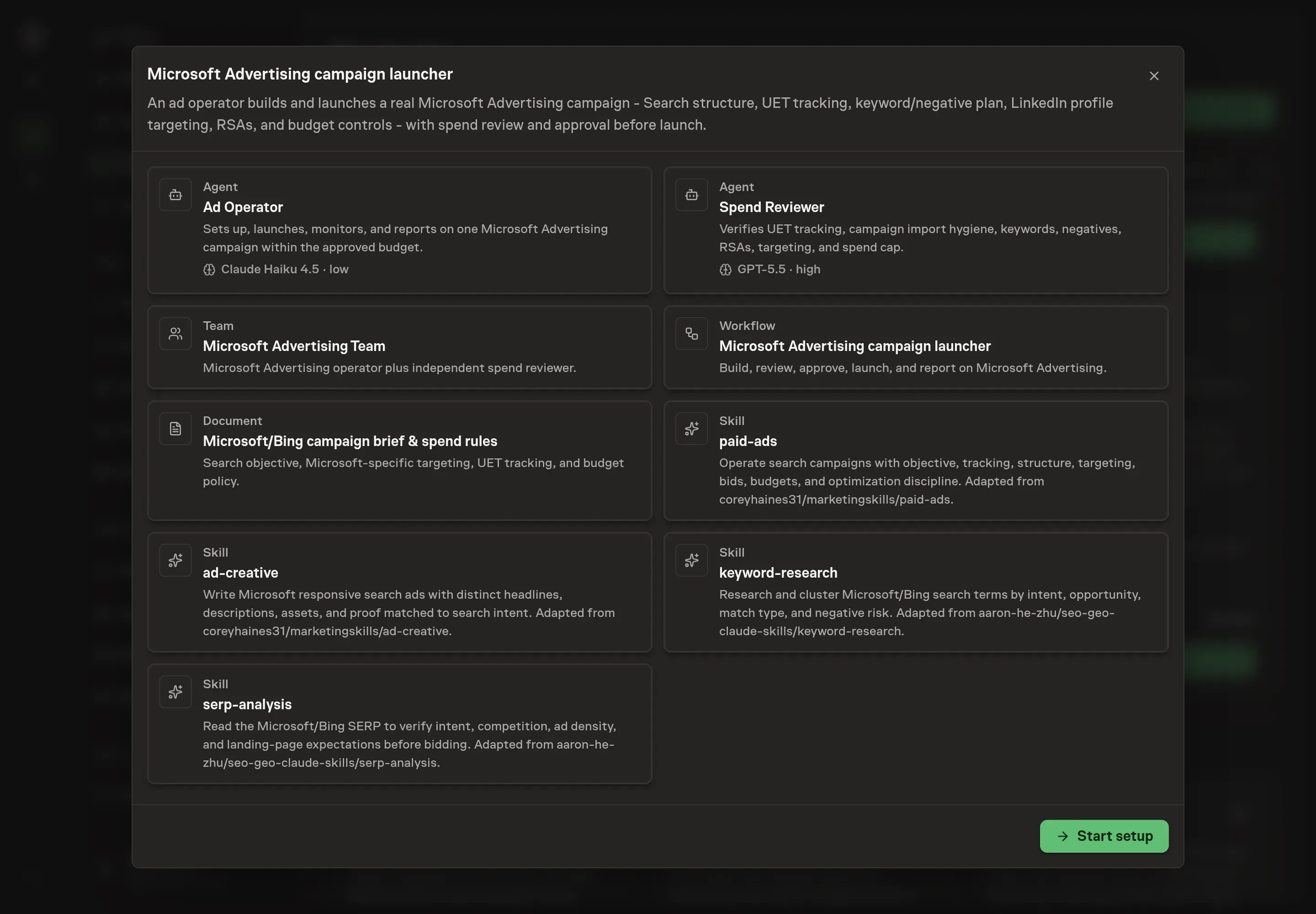The width and height of the screenshot is (1316, 914).
Task: Click the model icon beside GPT-5.5
Action: click(726, 270)
